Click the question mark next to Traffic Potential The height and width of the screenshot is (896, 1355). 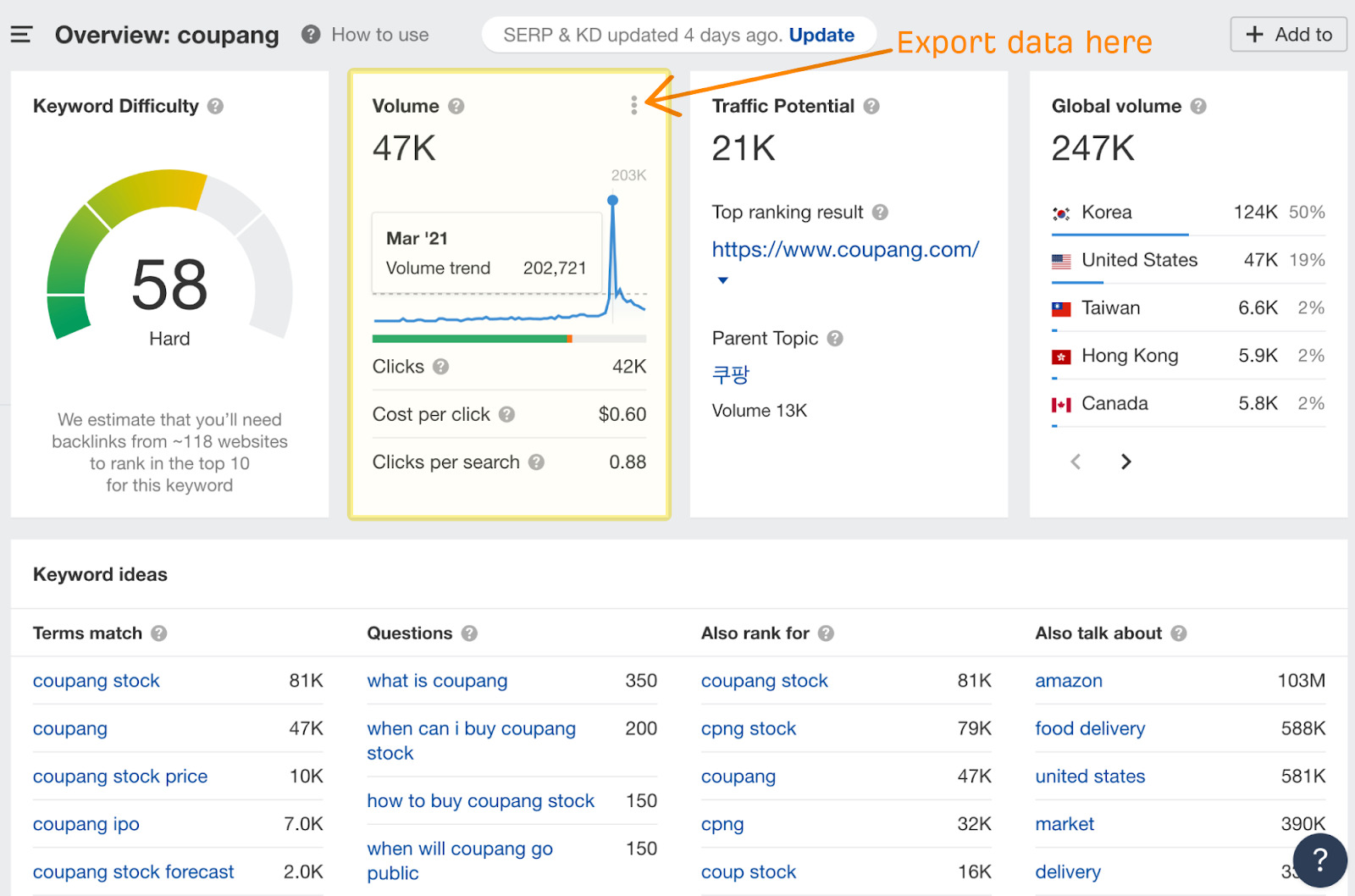[872, 107]
